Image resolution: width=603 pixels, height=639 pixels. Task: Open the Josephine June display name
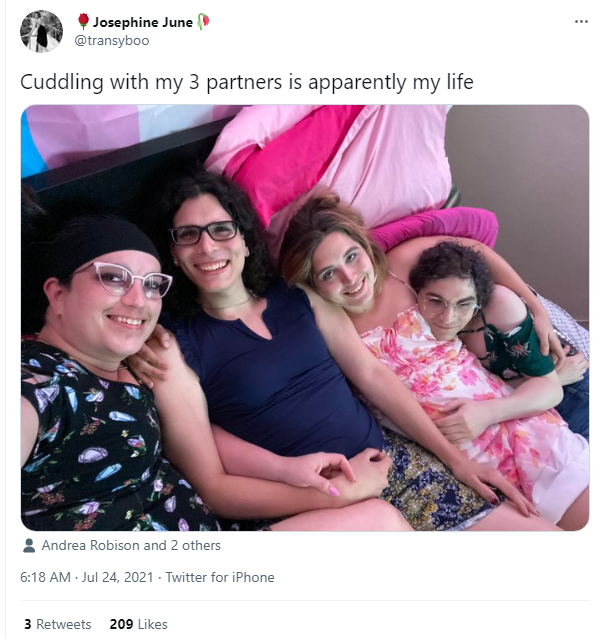pos(143,22)
